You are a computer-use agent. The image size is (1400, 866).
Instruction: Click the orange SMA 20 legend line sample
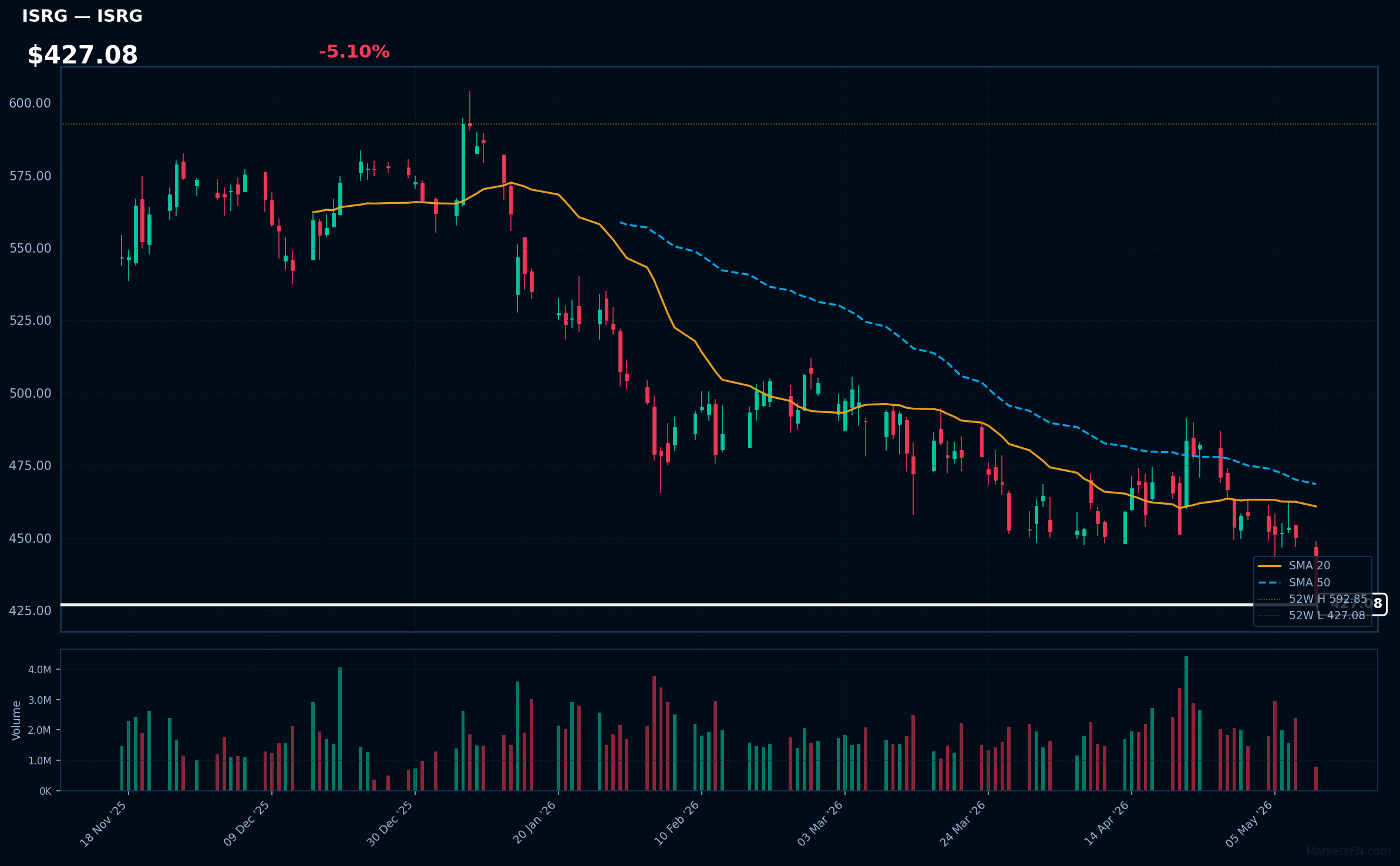[x=1270, y=566]
